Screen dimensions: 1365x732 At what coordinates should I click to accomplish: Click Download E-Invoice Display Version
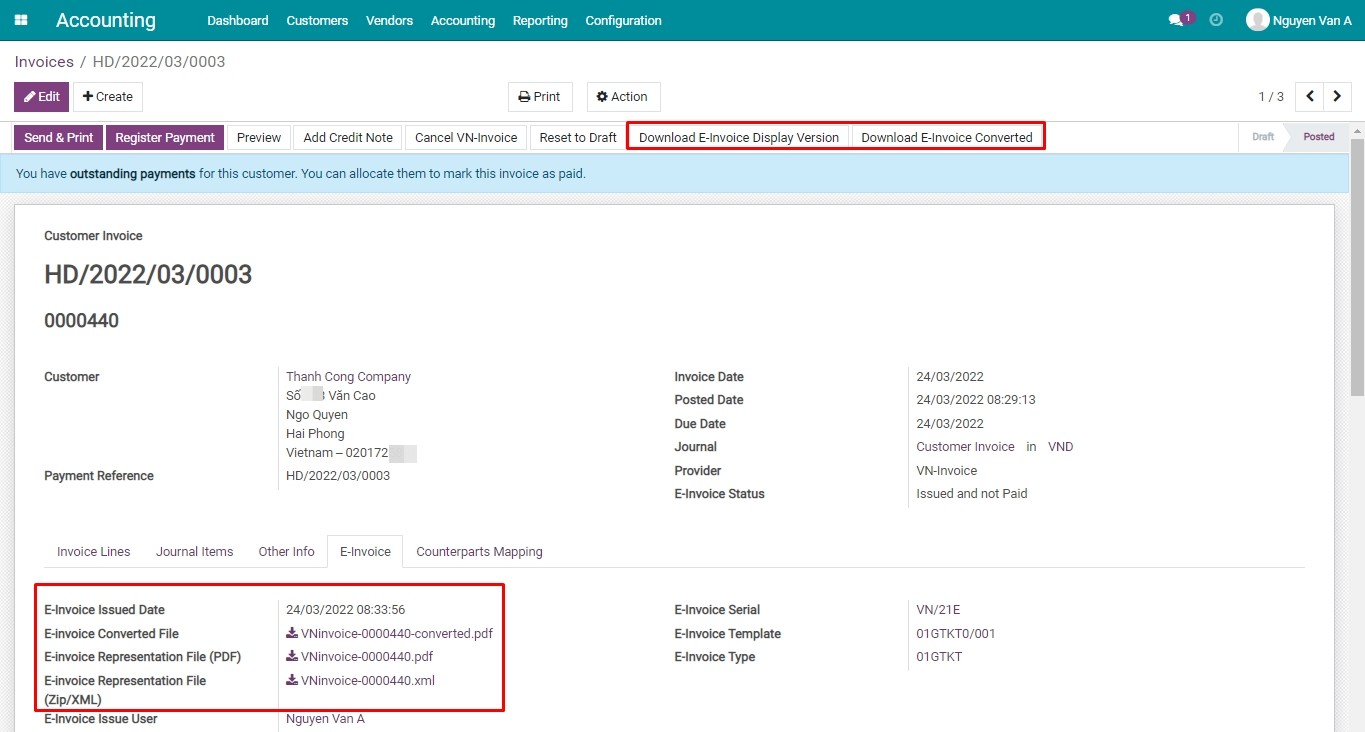[x=737, y=137]
